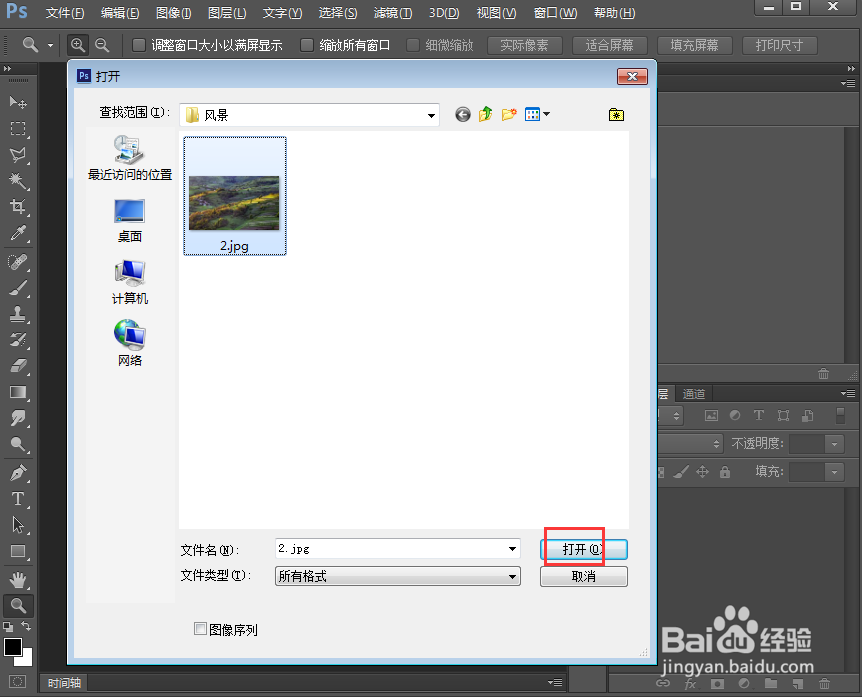Select the Brush tool
Screen dimensions: 862x697
pos(18,288)
